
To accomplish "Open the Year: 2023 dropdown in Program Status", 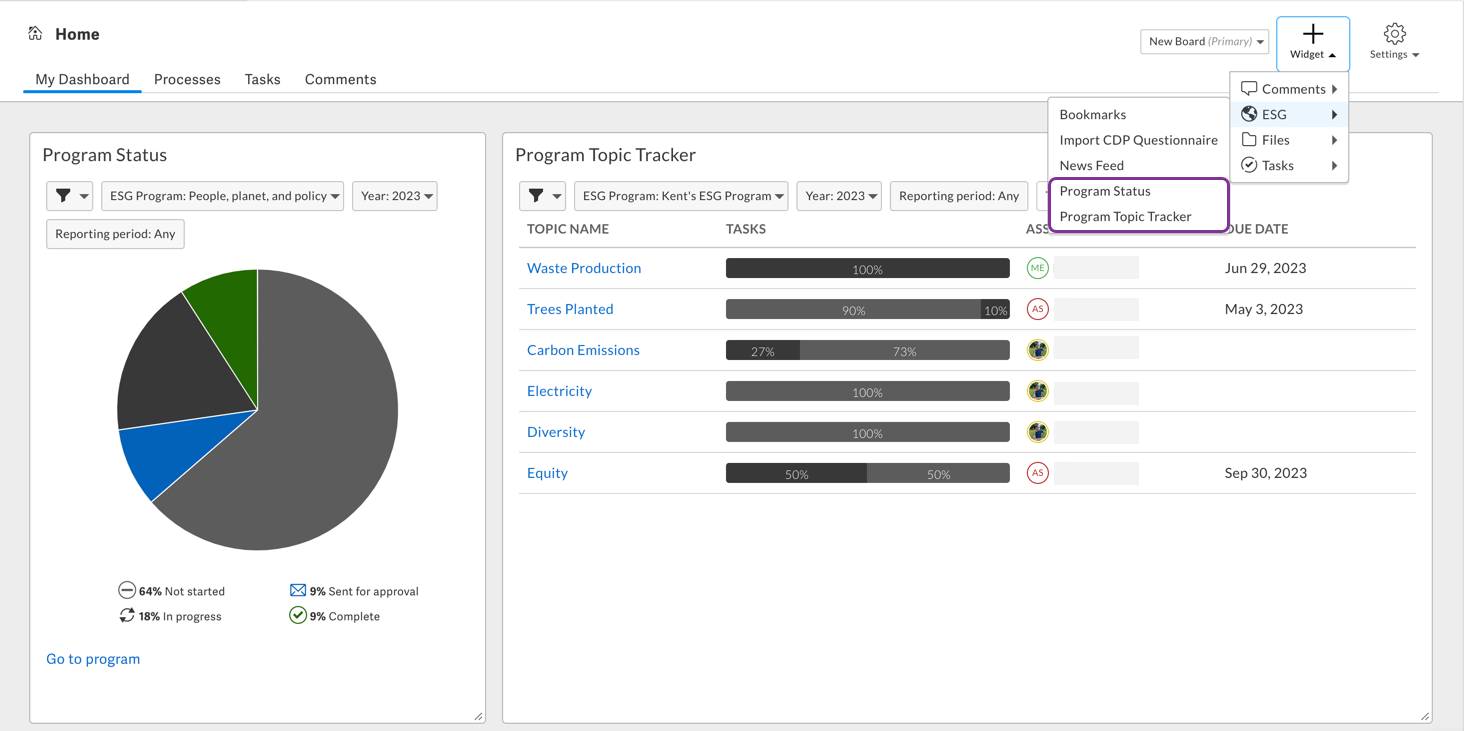I will click(394, 196).
